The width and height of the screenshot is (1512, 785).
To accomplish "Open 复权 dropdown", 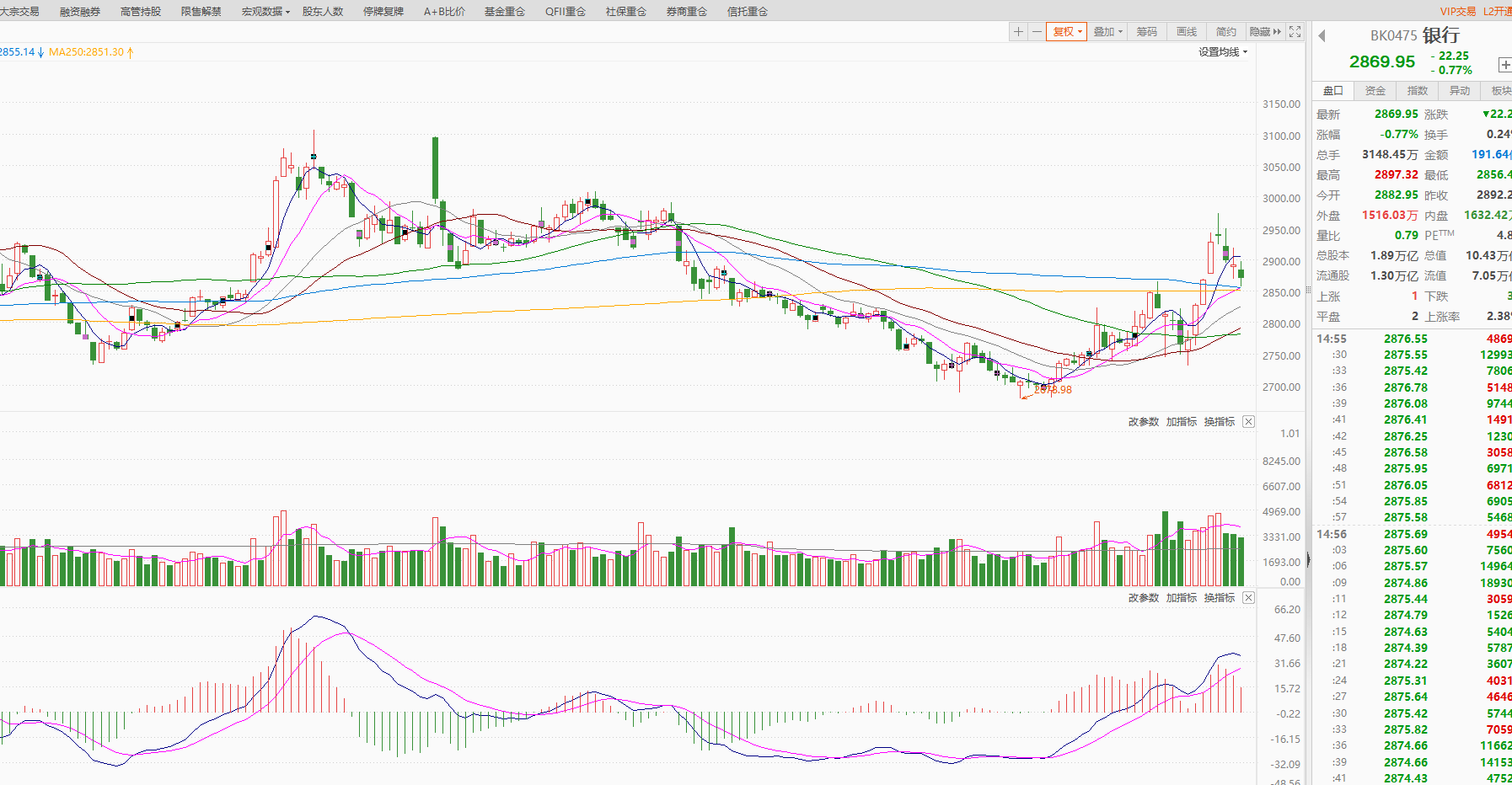I will (1067, 32).
